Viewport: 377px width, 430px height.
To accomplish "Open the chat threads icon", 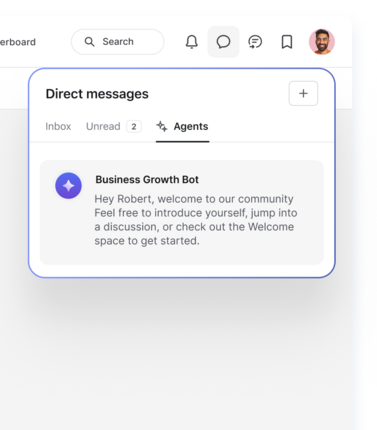I will [x=255, y=42].
